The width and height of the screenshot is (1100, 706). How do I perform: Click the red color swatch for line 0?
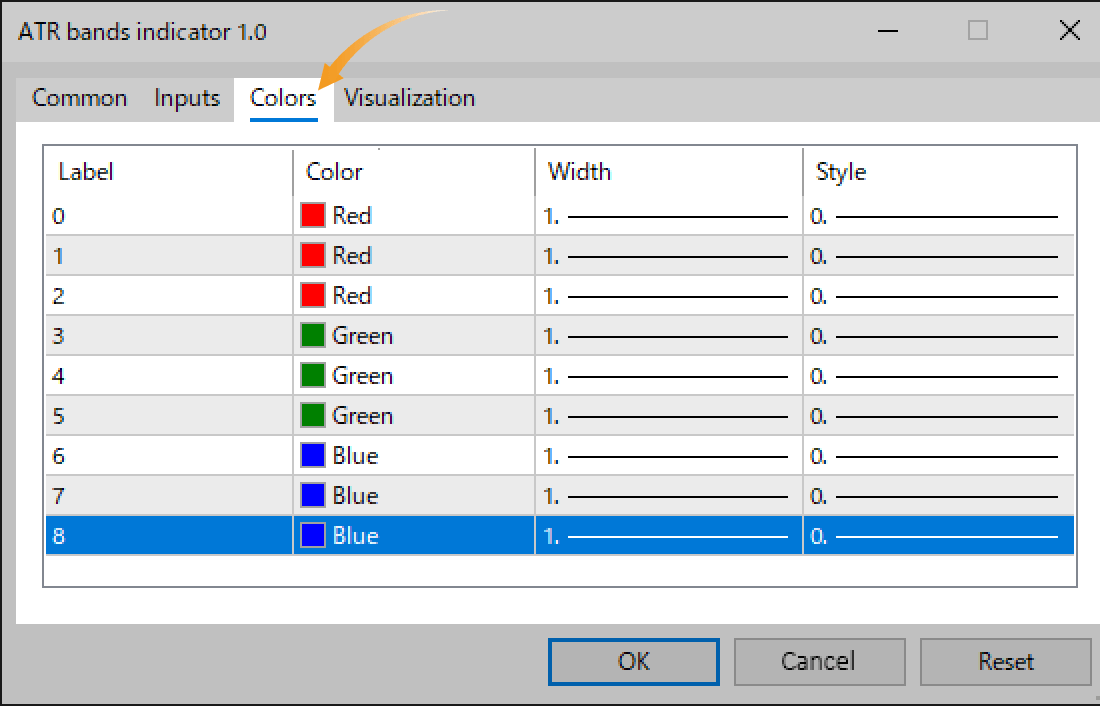pos(314,215)
